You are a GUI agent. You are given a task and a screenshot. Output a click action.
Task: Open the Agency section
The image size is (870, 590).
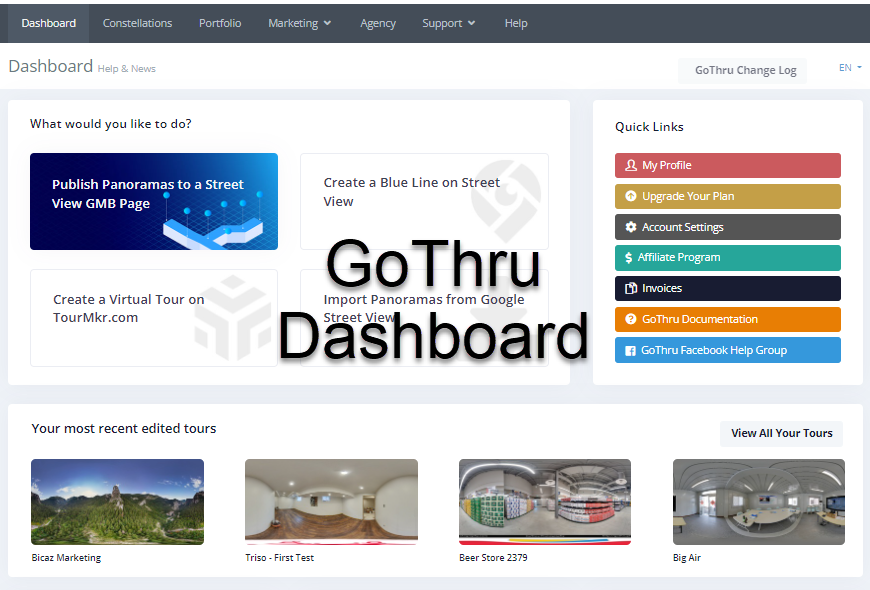pyautogui.click(x=378, y=22)
